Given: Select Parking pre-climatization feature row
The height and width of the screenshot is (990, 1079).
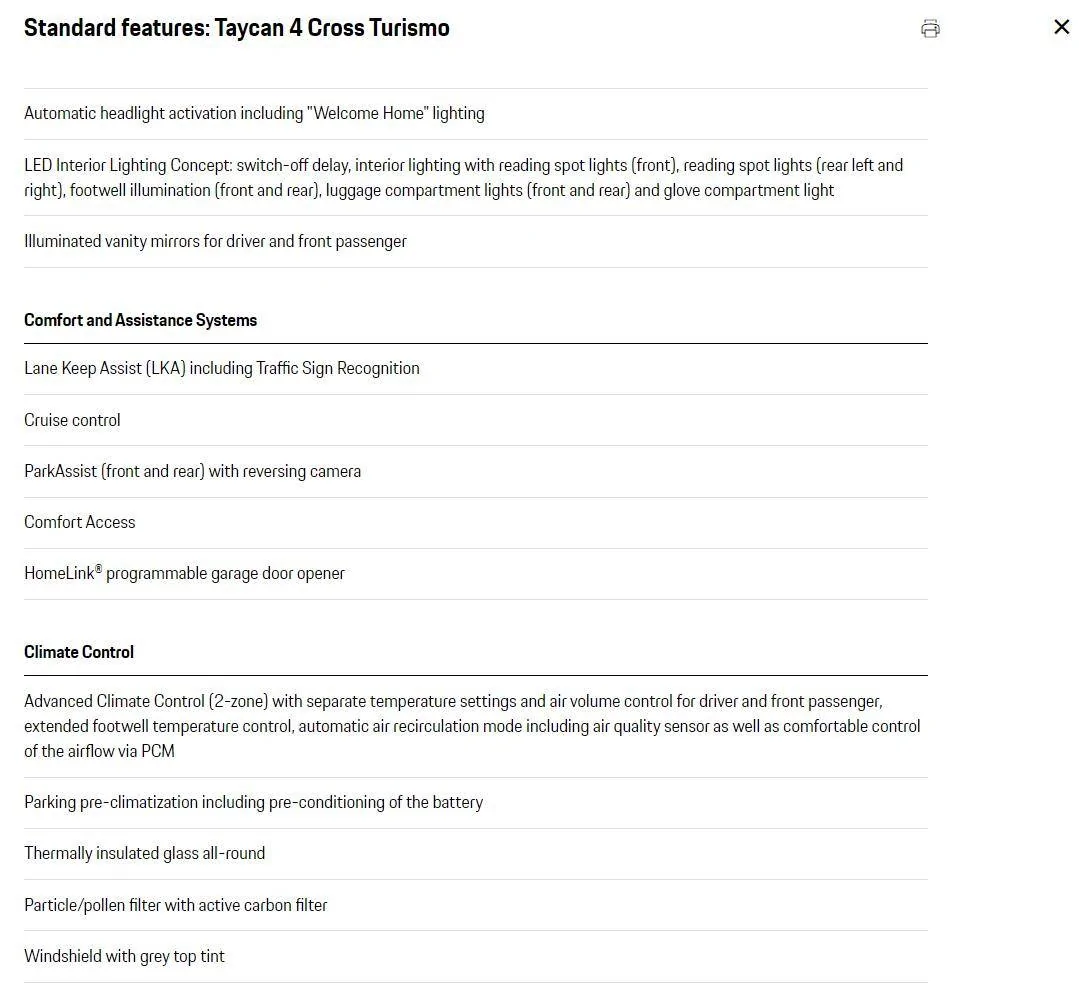Looking at the screenshot, I should 476,803.
